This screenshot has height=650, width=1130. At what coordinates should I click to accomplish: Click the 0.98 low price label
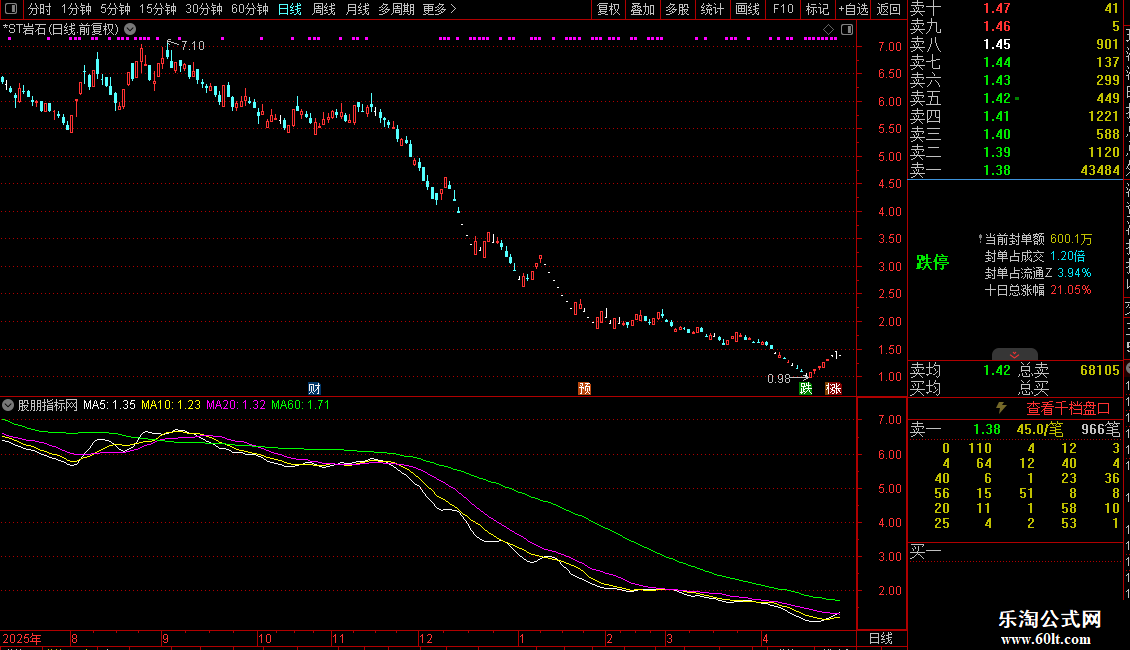(779, 379)
